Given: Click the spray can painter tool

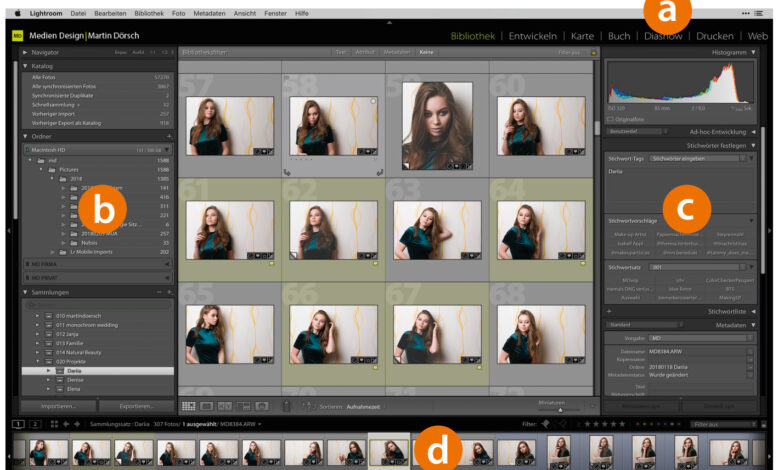Looking at the screenshot, I should (286, 407).
